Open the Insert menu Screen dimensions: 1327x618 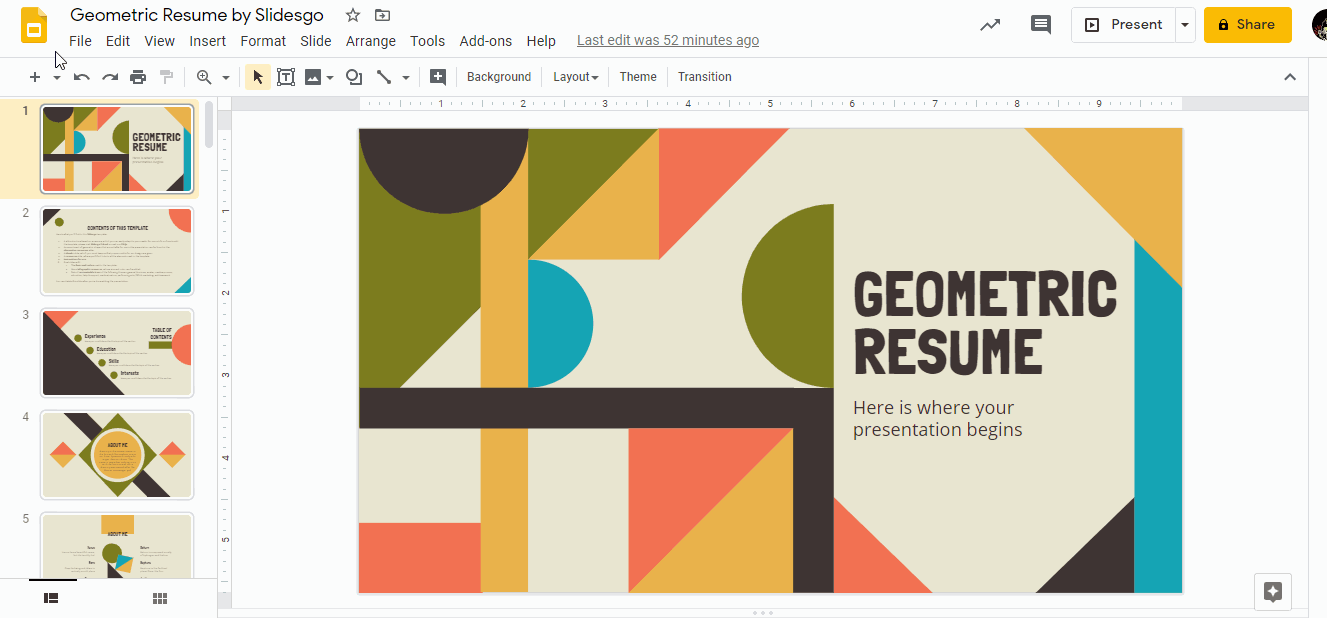coord(207,41)
